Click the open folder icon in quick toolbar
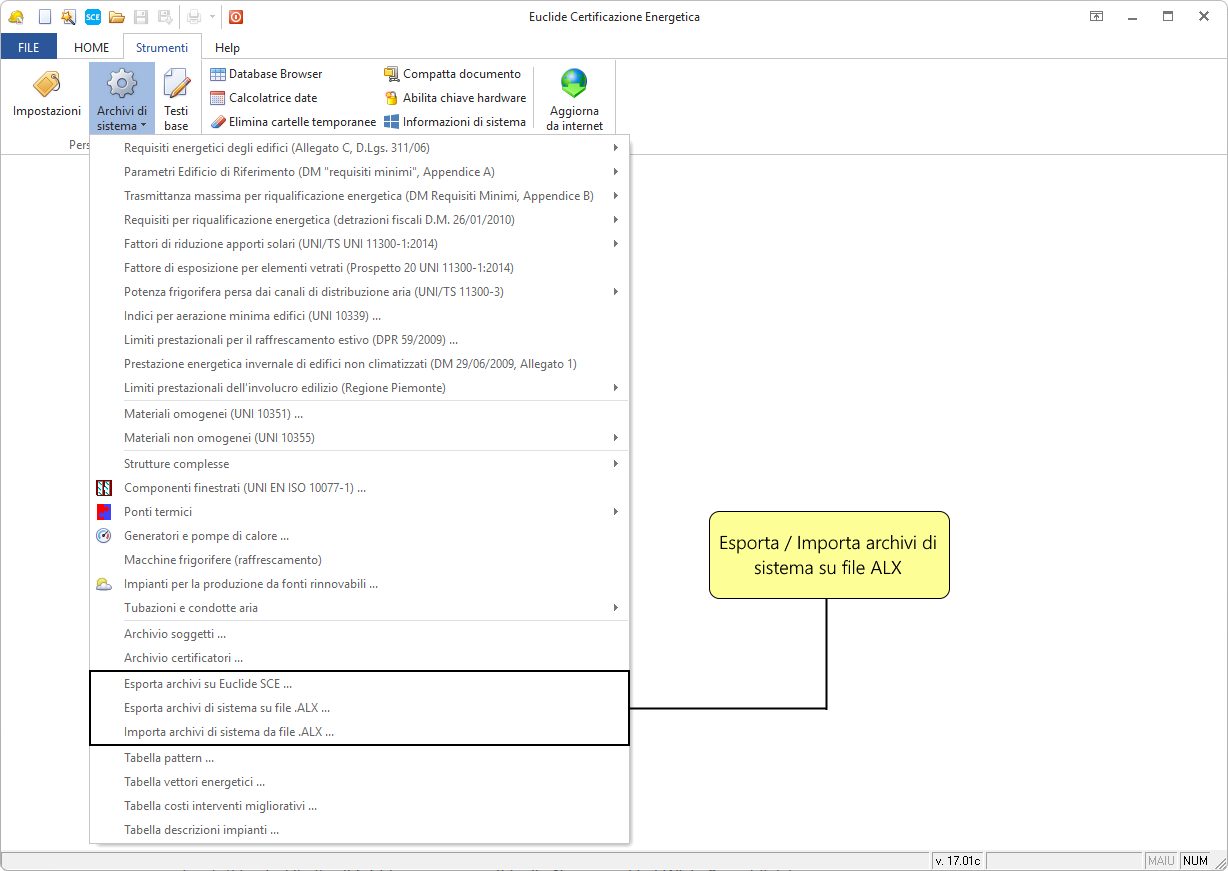 click(117, 16)
